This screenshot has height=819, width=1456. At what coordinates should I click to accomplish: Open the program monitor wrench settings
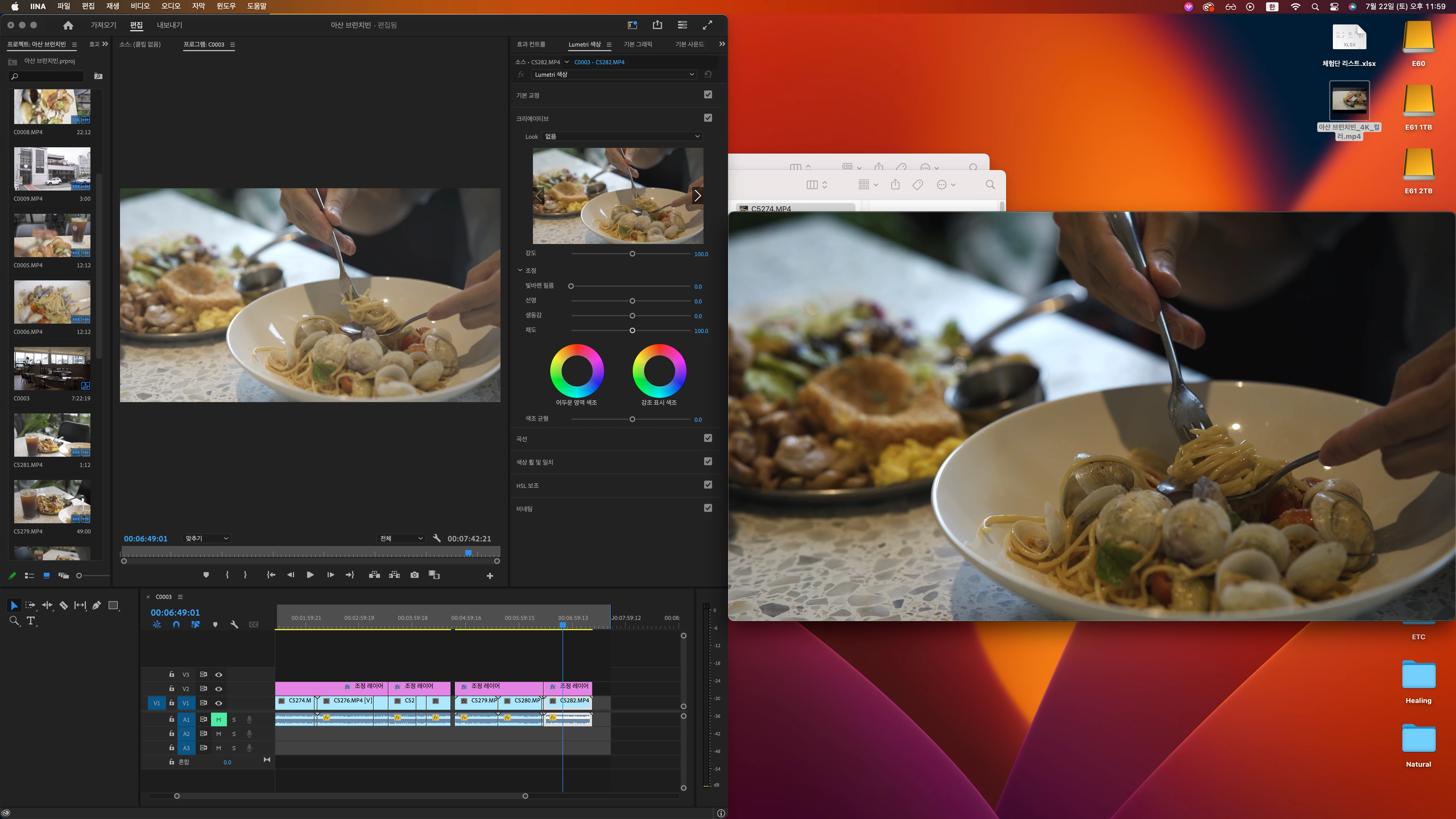coord(436,538)
